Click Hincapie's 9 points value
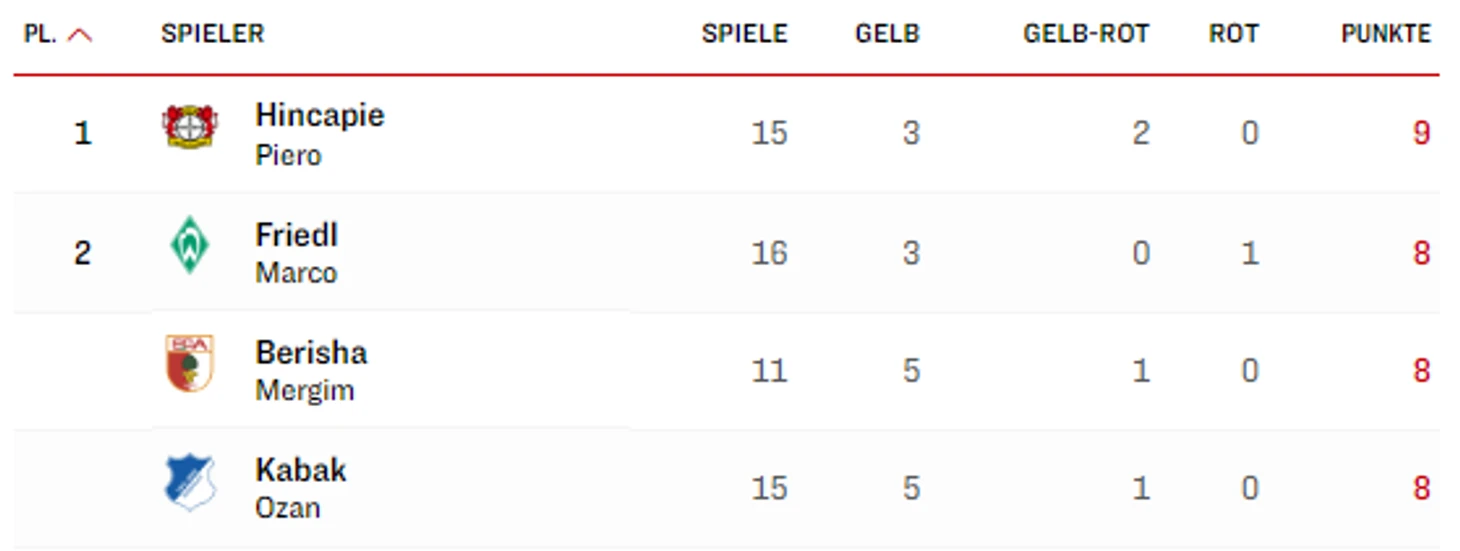The height and width of the screenshot is (551, 1460). [x=1421, y=133]
